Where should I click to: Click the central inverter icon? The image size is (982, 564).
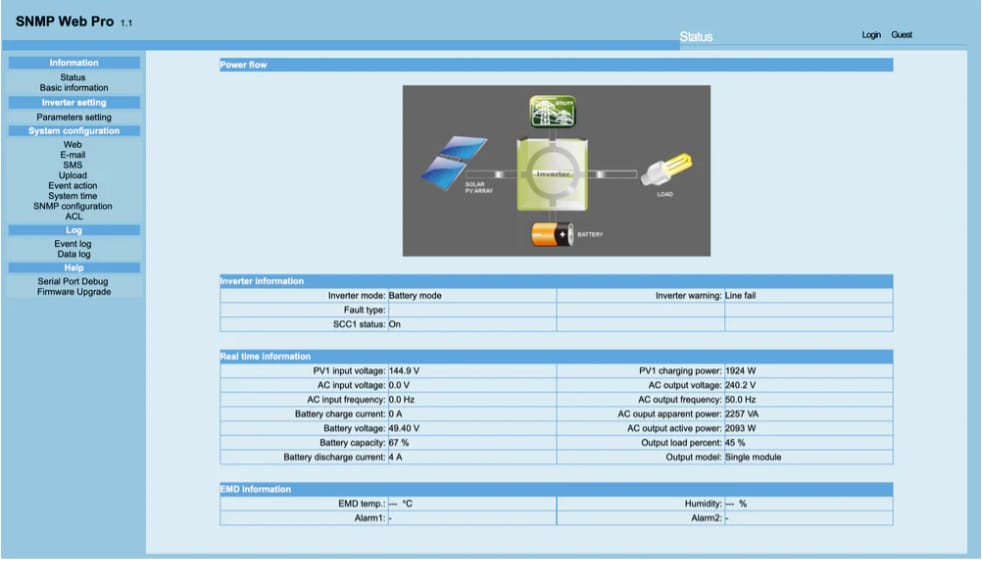(553, 174)
